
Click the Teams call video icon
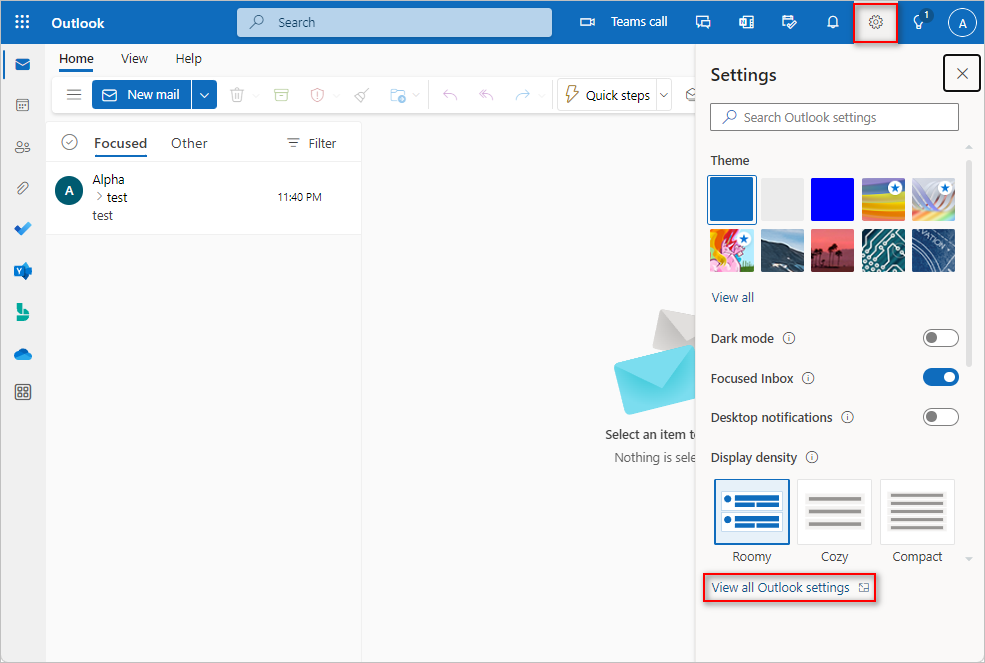coord(587,22)
